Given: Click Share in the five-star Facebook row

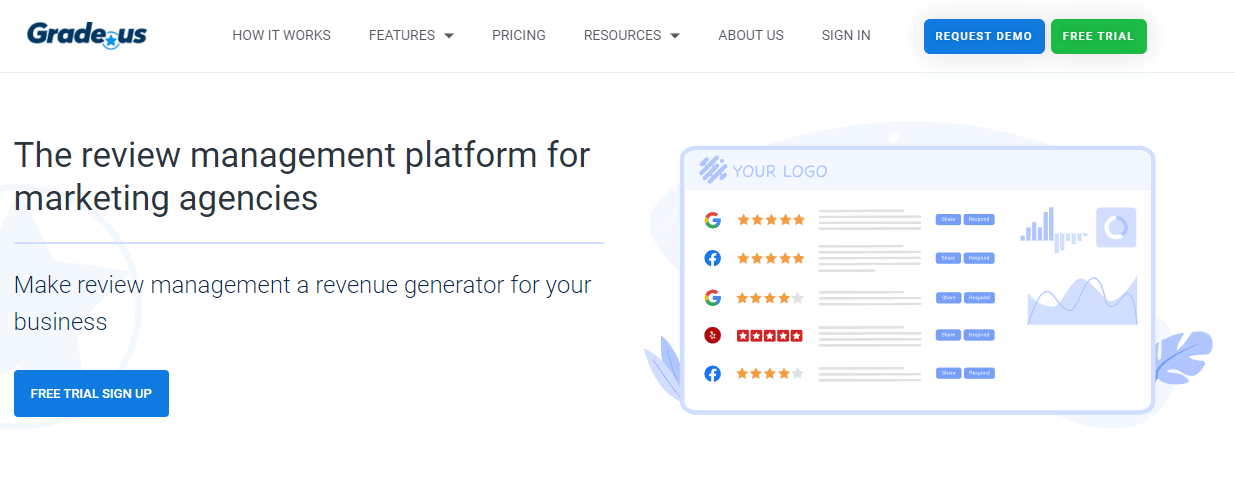Looking at the screenshot, I should click(x=948, y=258).
